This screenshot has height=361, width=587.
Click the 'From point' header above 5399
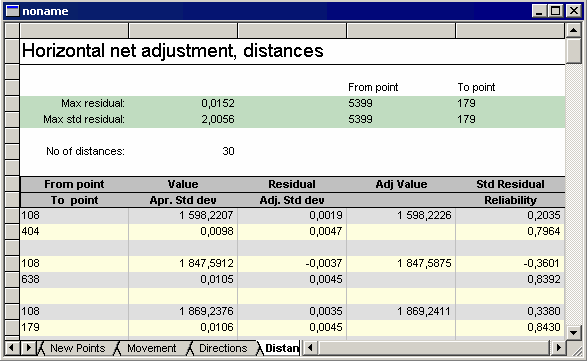[x=373, y=87]
